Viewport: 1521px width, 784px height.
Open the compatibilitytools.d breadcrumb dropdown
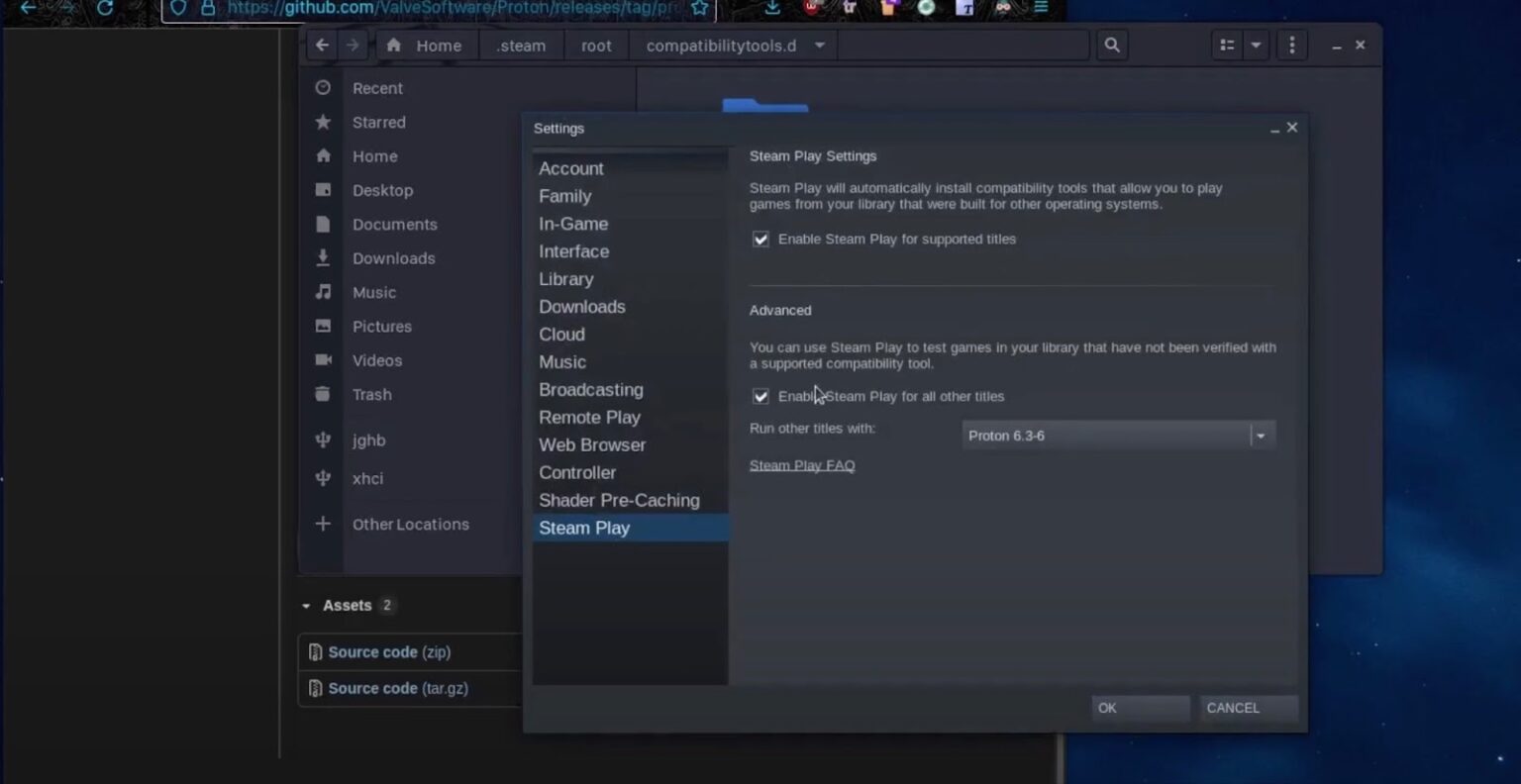818,45
